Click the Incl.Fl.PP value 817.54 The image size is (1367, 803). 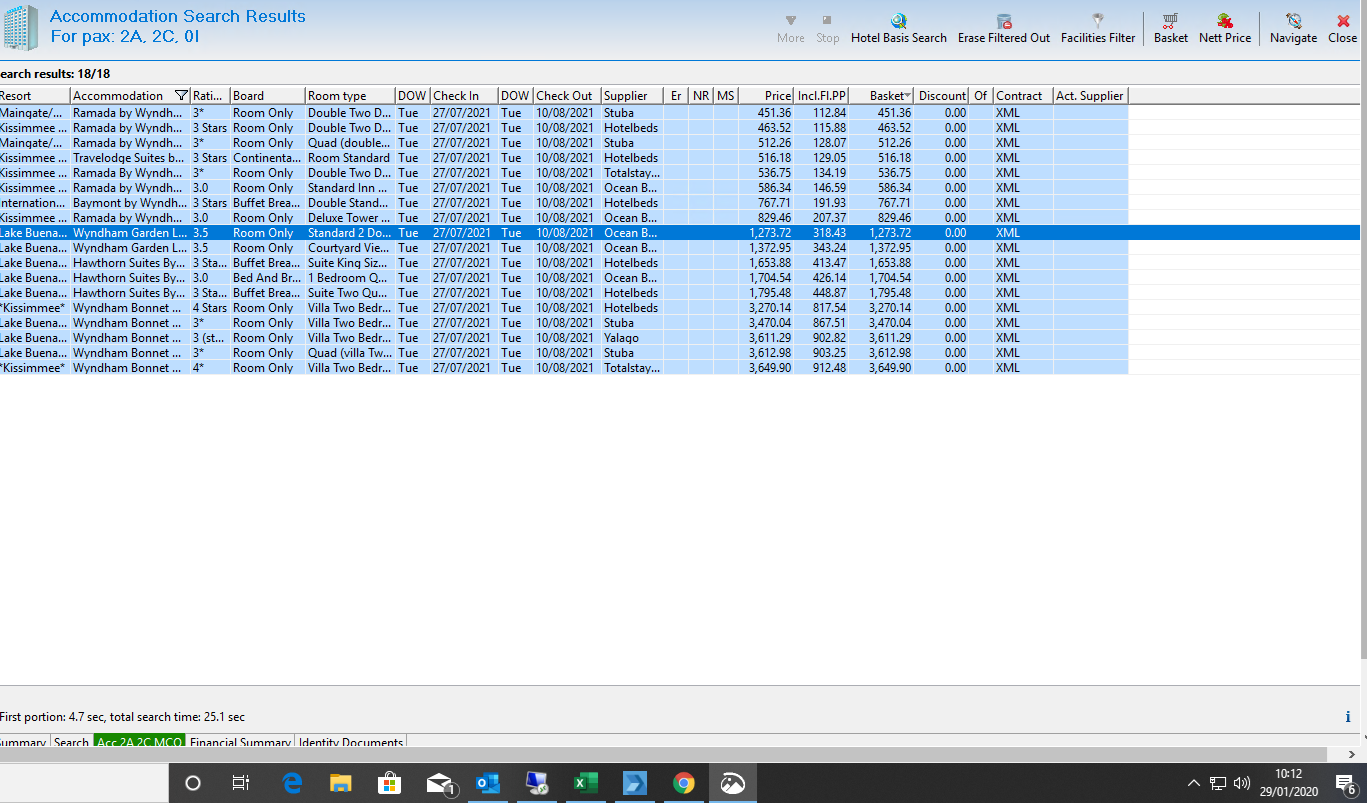click(x=821, y=308)
